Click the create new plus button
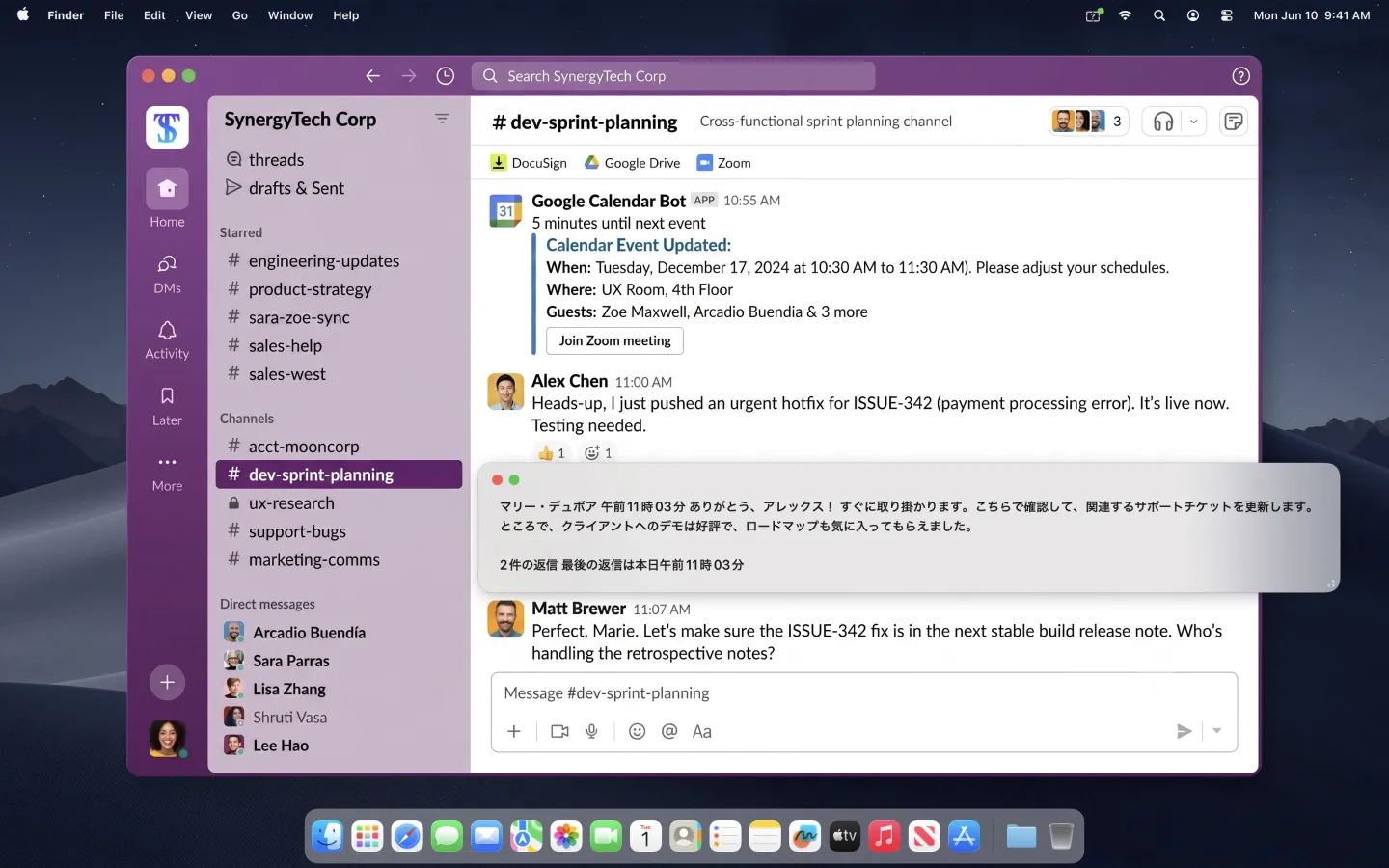The width and height of the screenshot is (1389, 868). click(x=167, y=683)
